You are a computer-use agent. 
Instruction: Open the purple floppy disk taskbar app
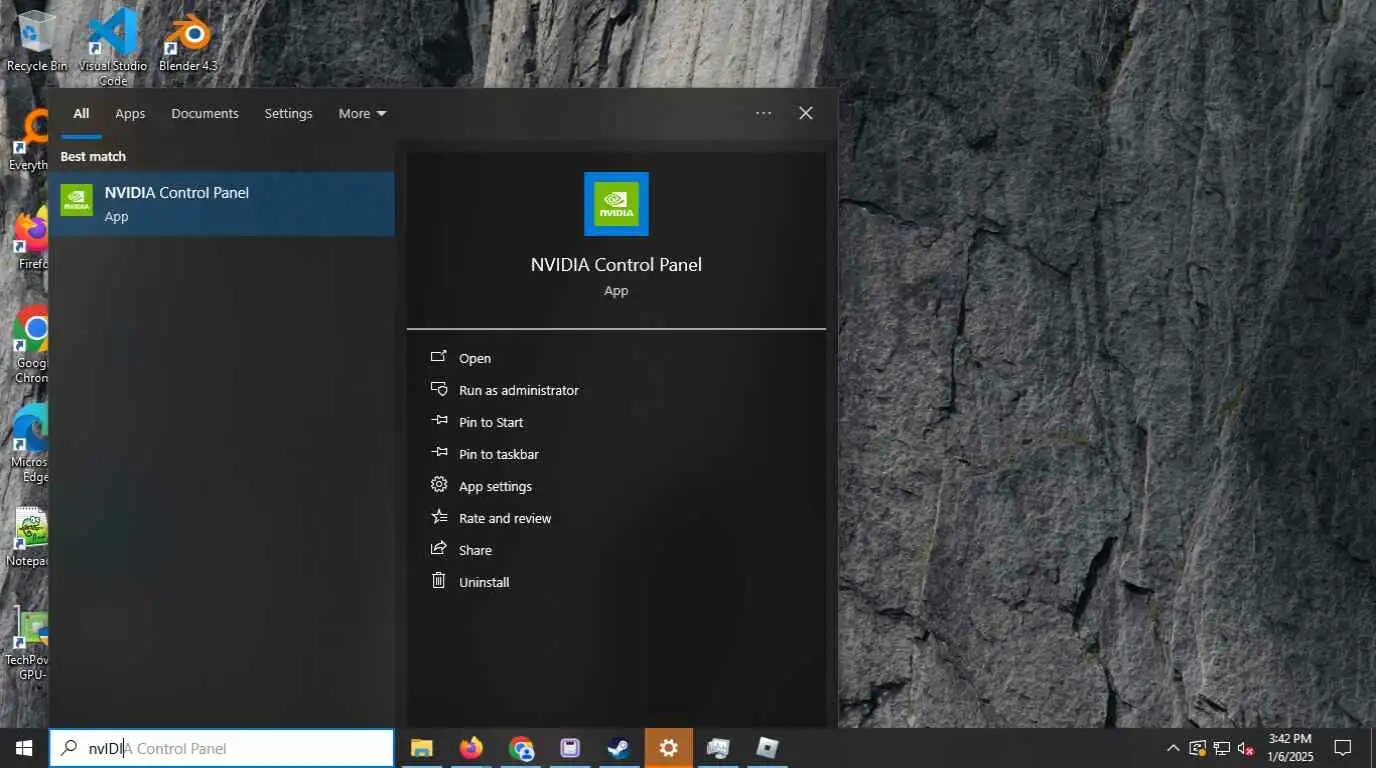pos(570,748)
